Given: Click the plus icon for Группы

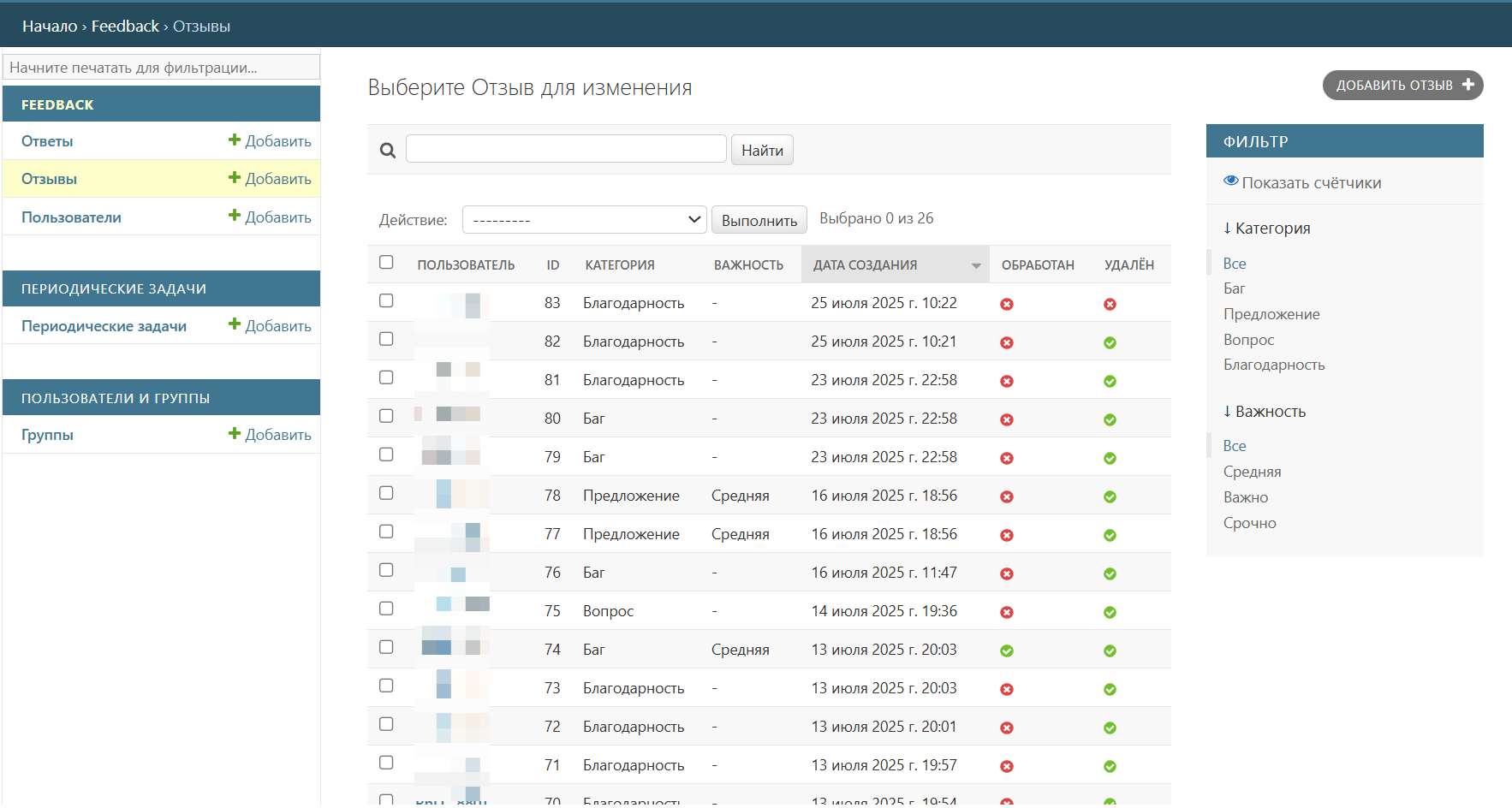Looking at the screenshot, I should pyautogui.click(x=234, y=433).
